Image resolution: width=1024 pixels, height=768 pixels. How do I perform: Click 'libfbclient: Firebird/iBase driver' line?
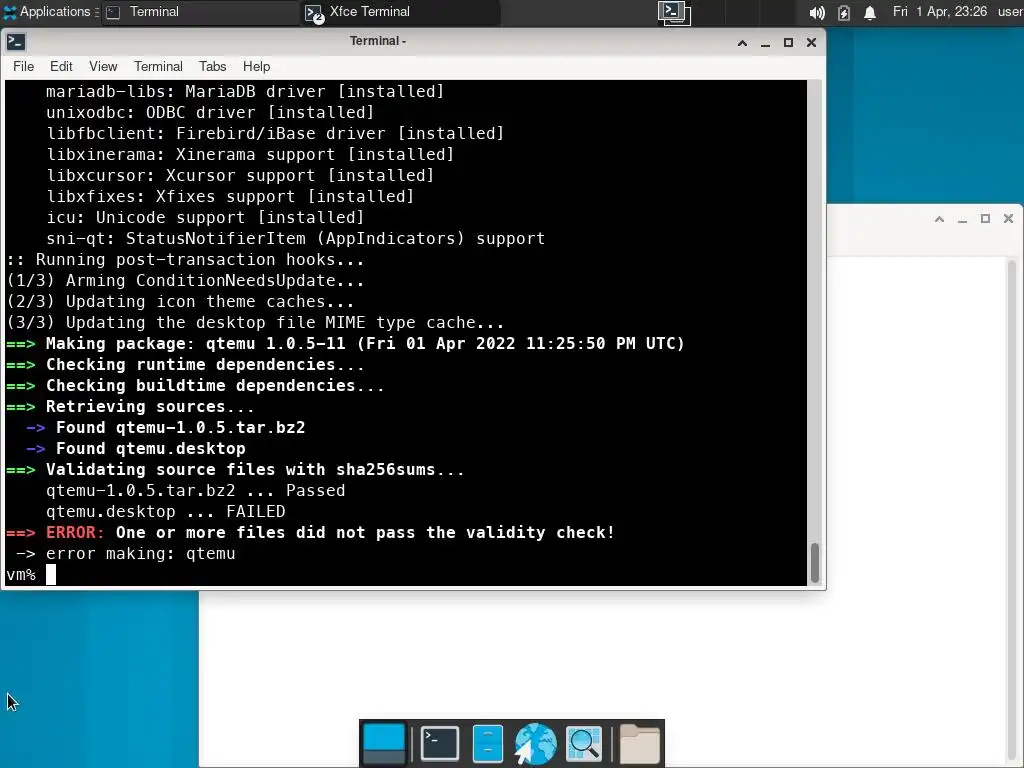pos(275,134)
